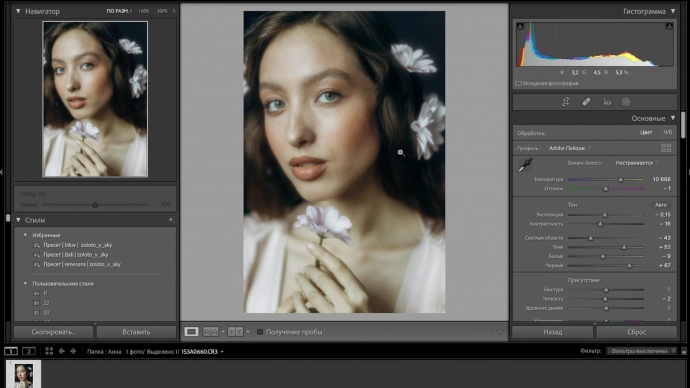This screenshot has width=690, height=388.
Task: Add a new preset with plus icon
Action: [171, 220]
